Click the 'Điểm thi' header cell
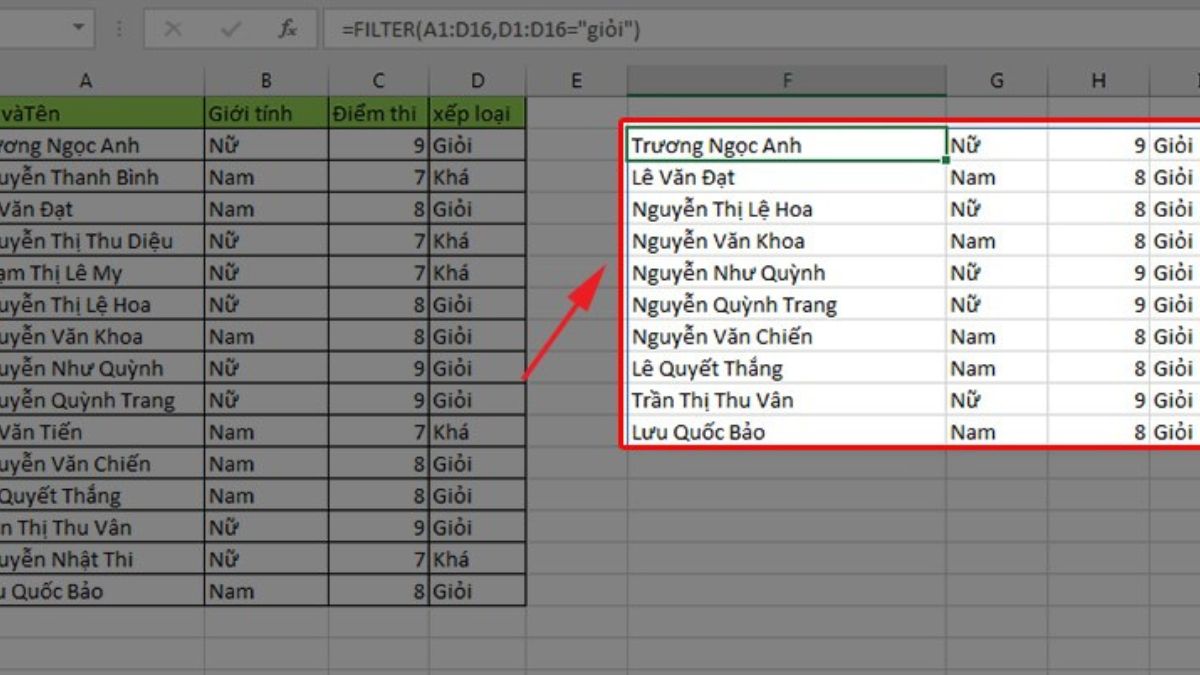The width and height of the screenshot is (1200, 675). pos(376,113)
